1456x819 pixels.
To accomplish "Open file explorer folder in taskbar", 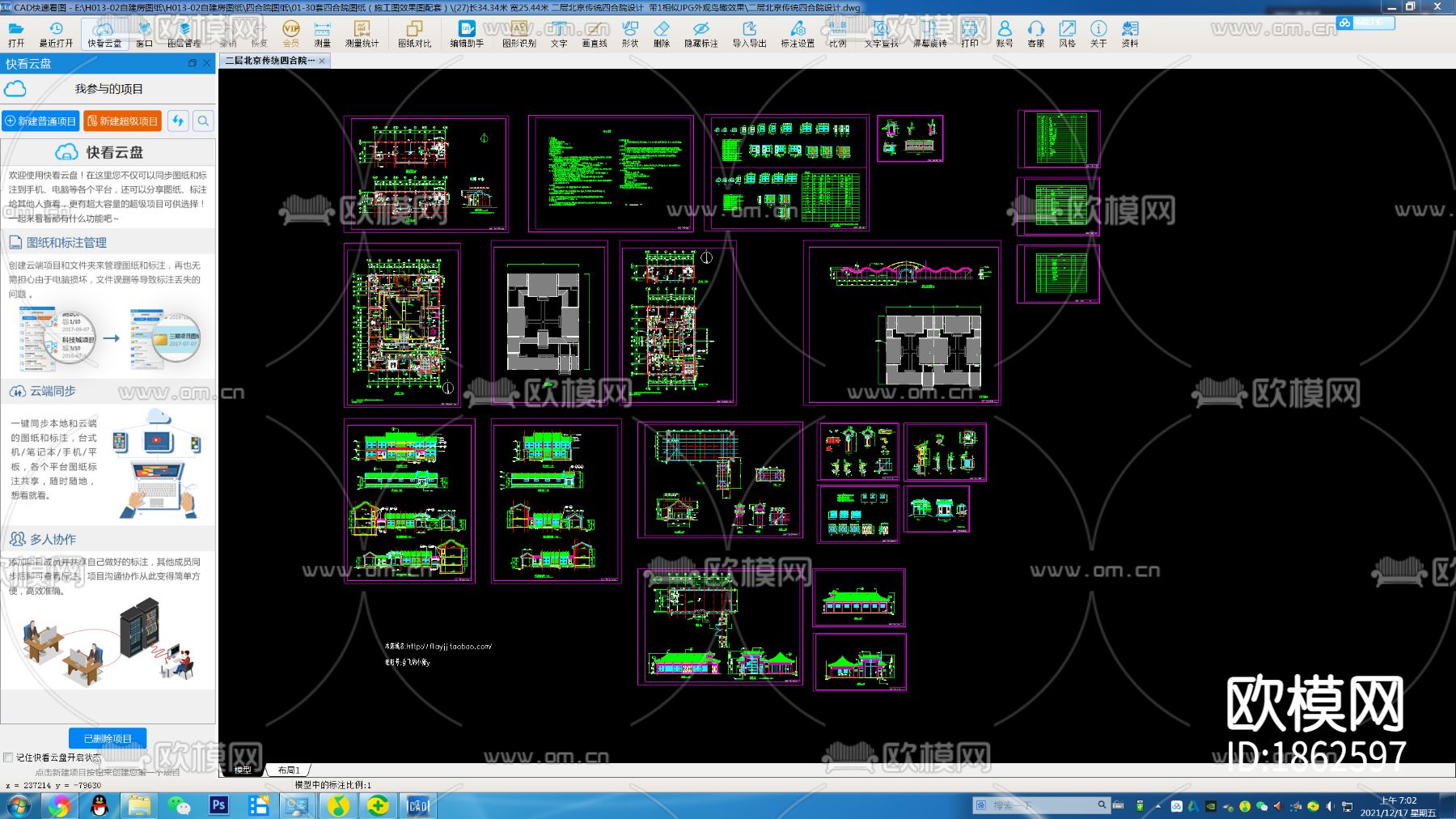I will point(139,805).
